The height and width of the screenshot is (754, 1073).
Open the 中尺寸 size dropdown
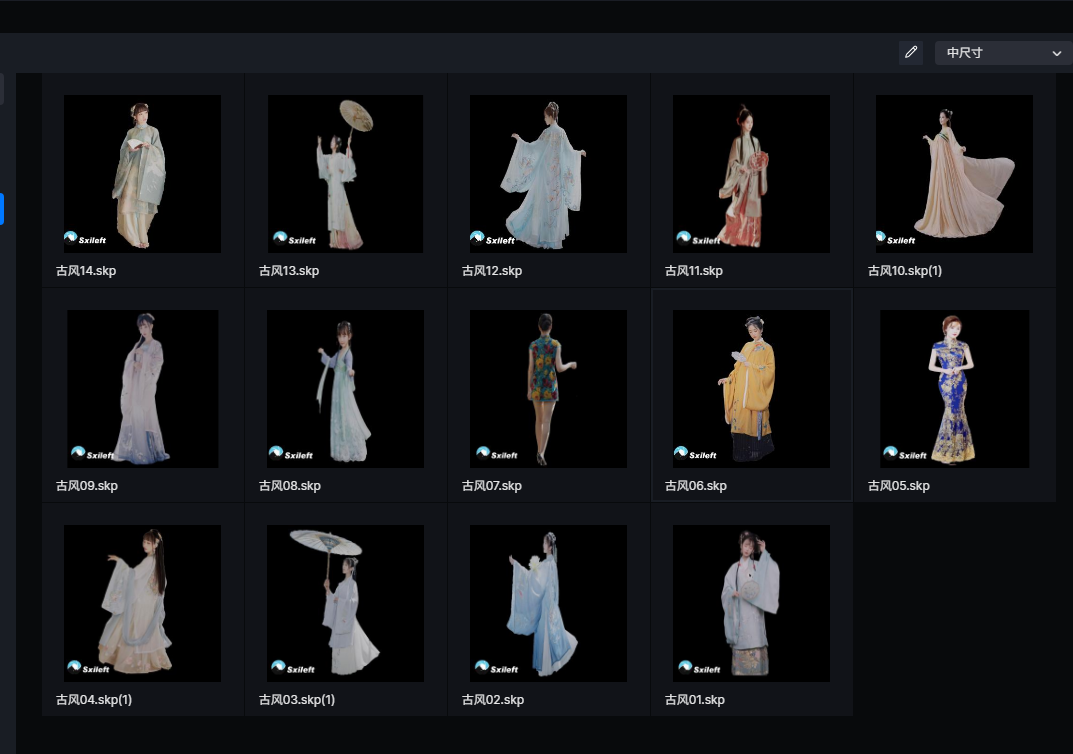(x=1003, y=53)
